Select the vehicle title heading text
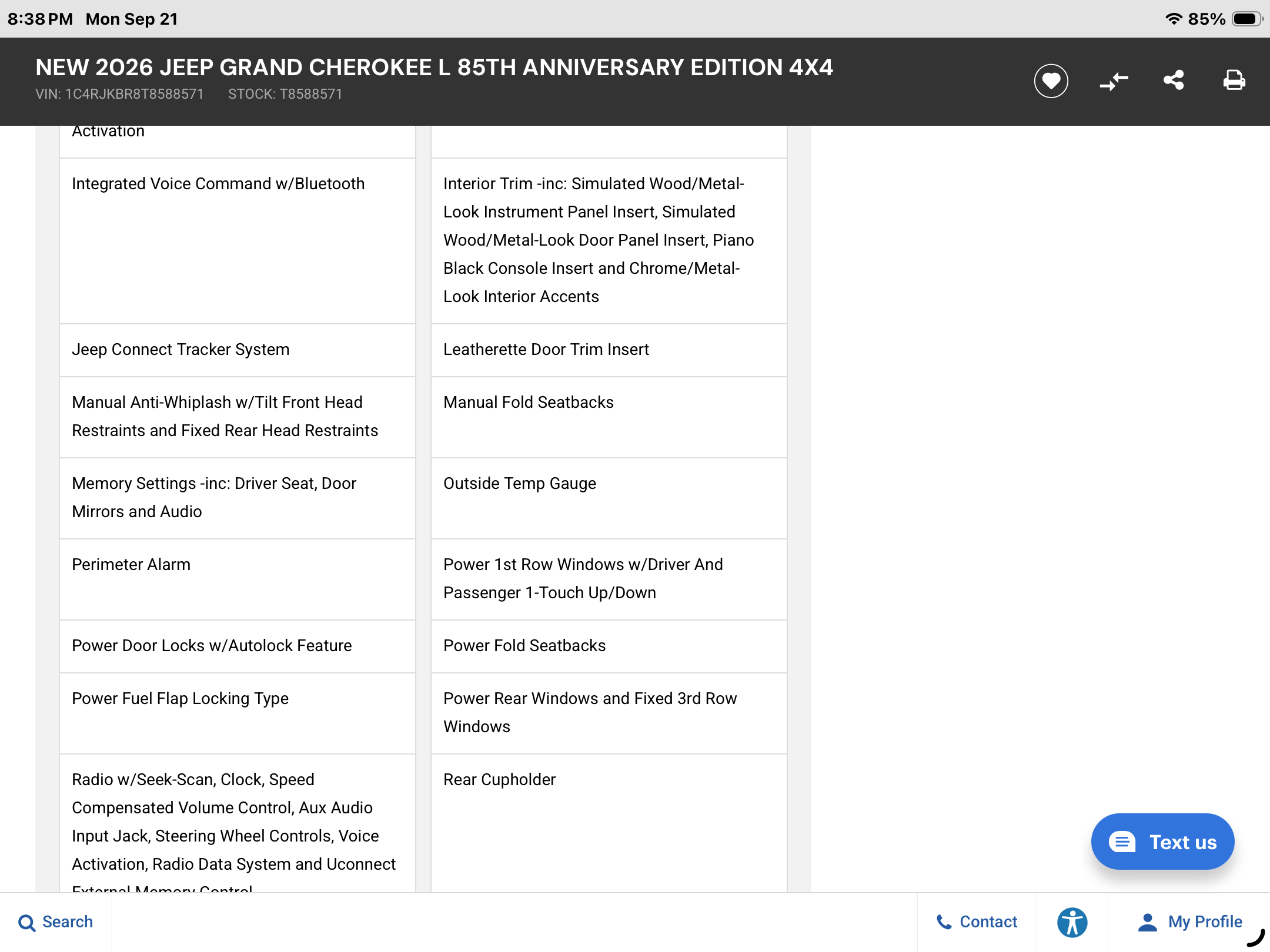Image resolution: width=1270 pixels, height=952 pixels. [x=434, y=68]
